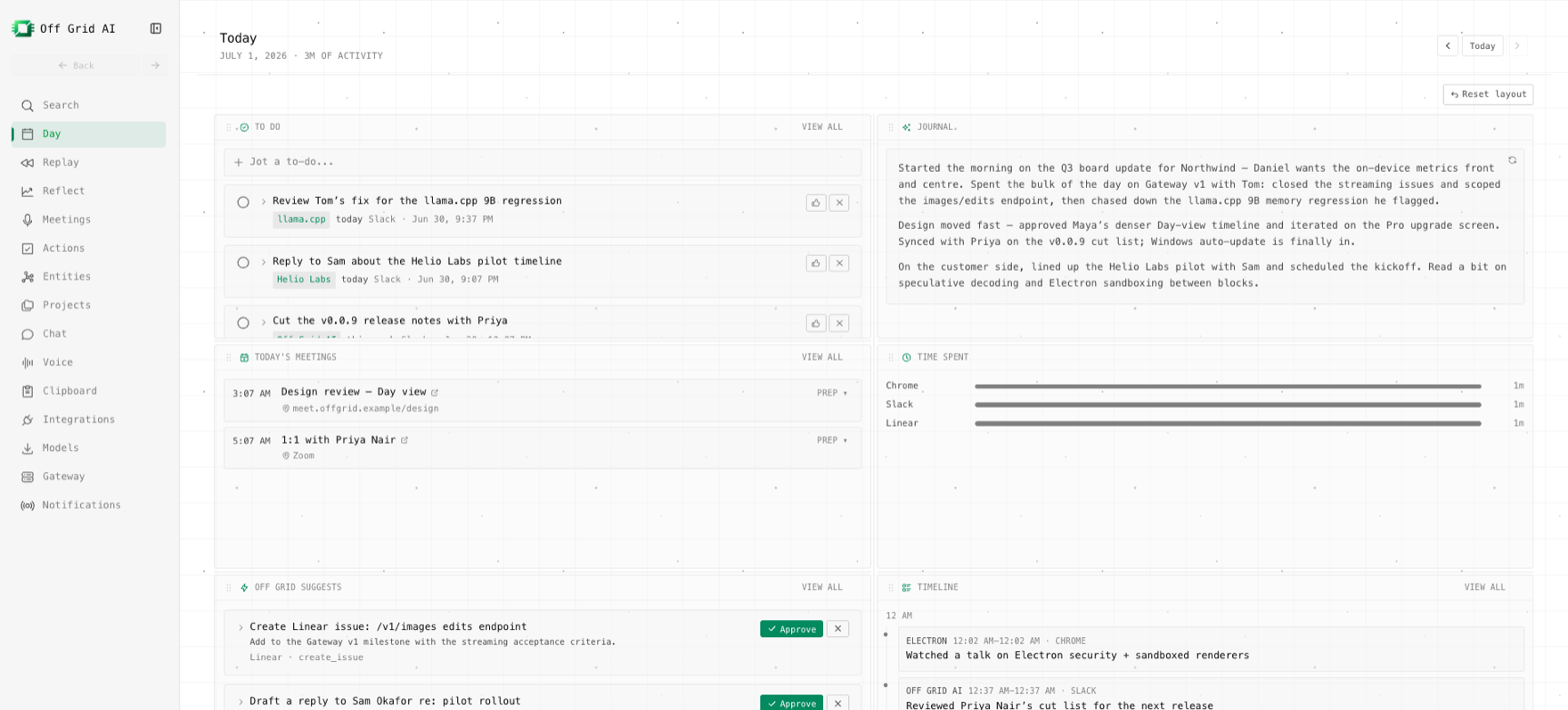Expand the Cut the v0.0.9 to-do

click(x=264, y=322)
